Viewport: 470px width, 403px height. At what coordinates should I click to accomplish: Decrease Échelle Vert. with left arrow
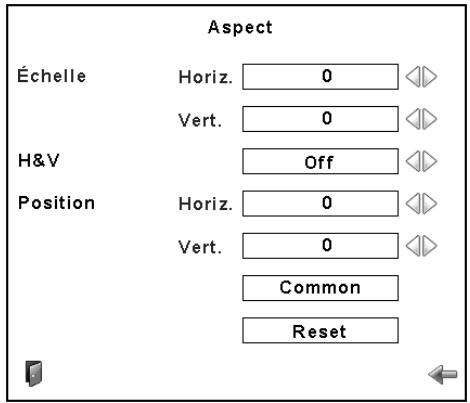(413, 119)
